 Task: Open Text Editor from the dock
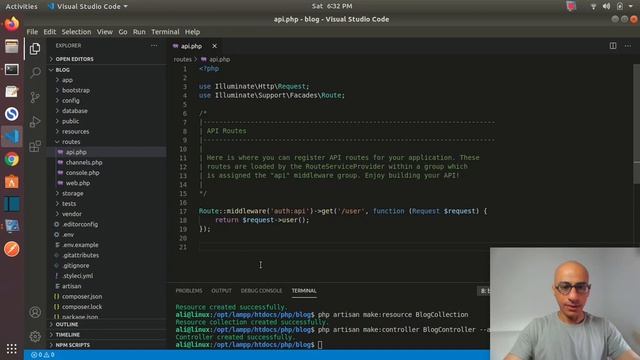click(x=11, y=91)
